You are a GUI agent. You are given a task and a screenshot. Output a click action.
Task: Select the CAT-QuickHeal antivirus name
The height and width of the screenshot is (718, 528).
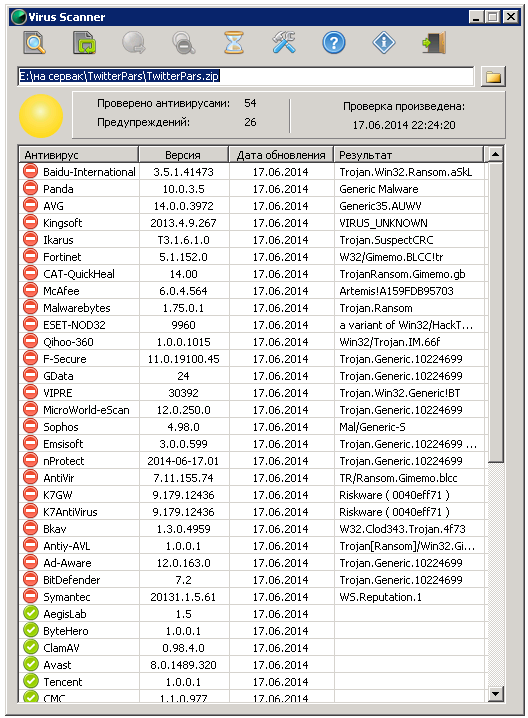click(x=79, y=274)
